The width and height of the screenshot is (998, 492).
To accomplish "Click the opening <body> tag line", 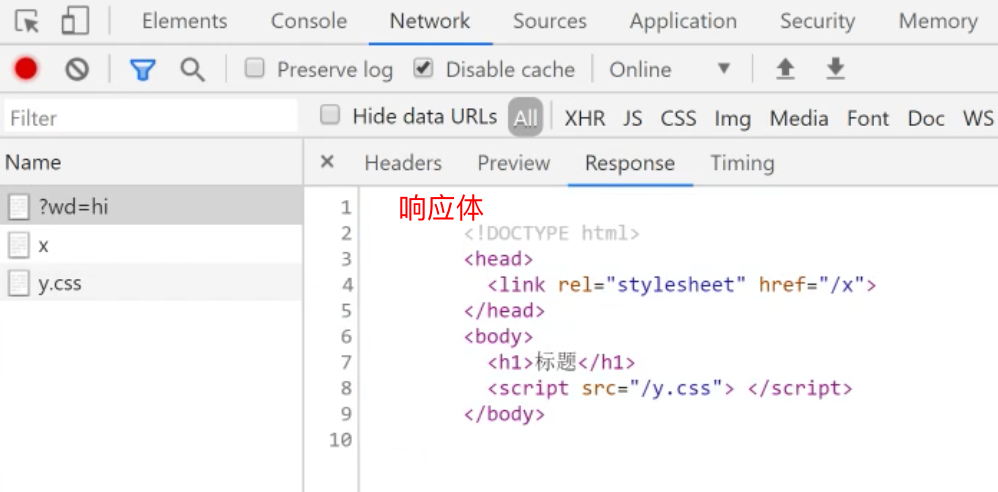I will 498,337.
